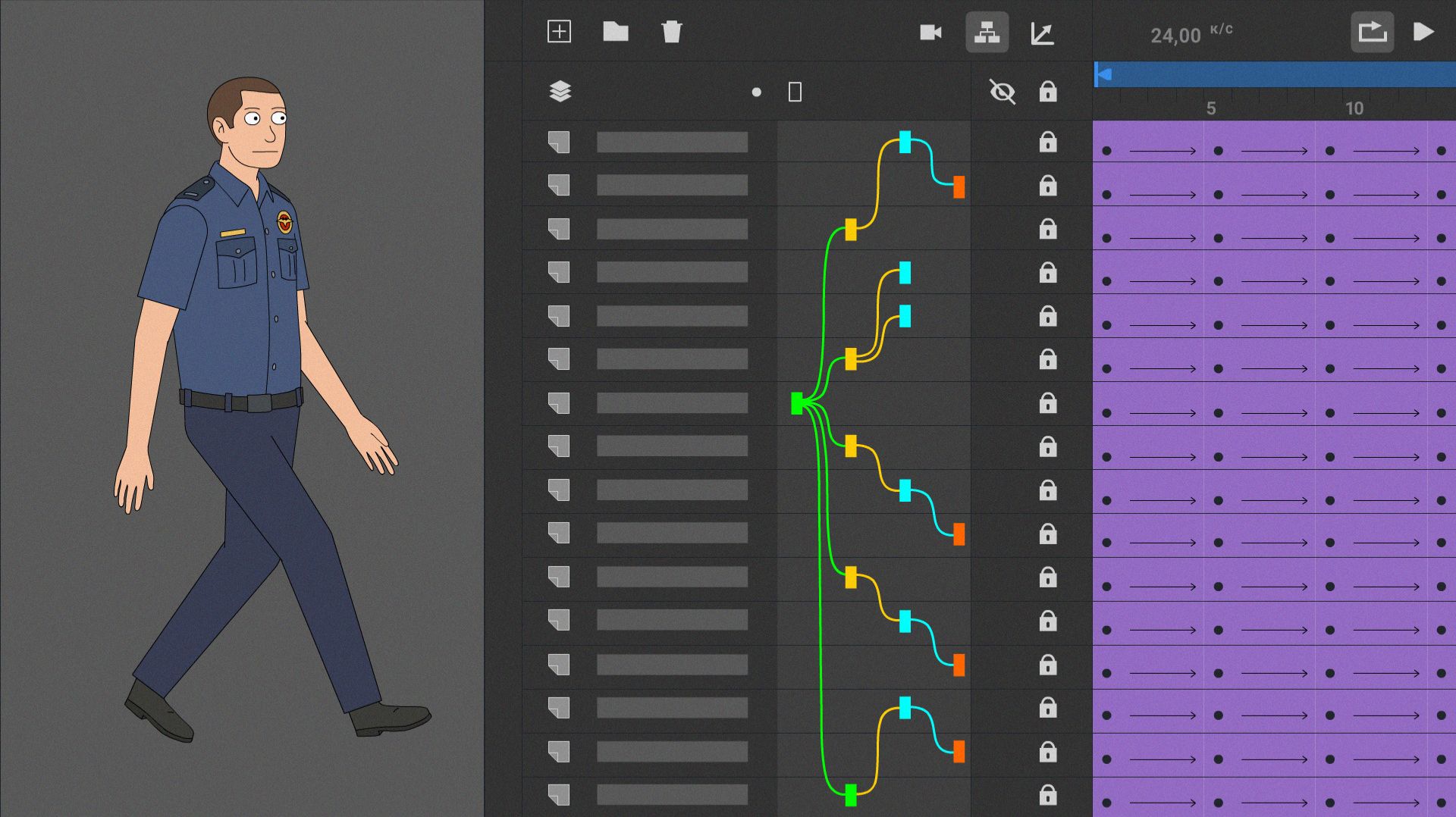The height and width of the screenshot is (817, 1456).
Task: Select the second keyframe dot in the top timeline row
Action: pyautogui.click(x=1218, y=151)
